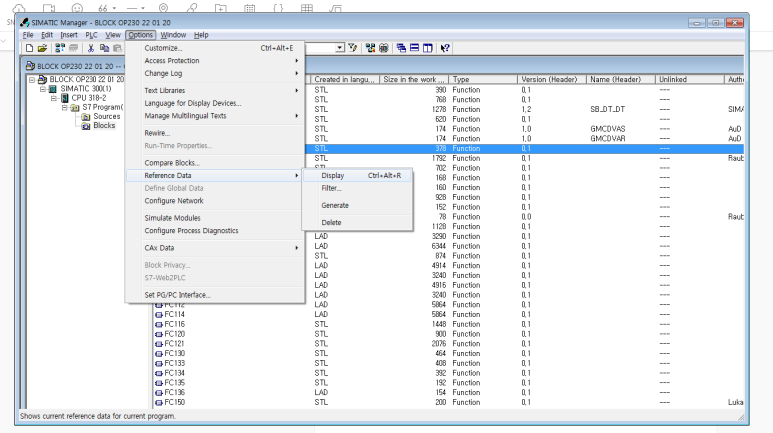
Task: Click the SB_DT_DT name cell
Action: pos(607,109)
